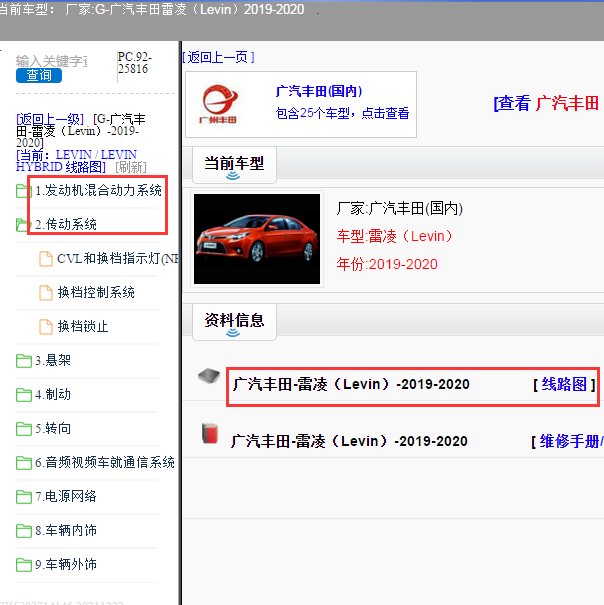Click the text 车型:雷凌（Levin）
This screenshot has width=604, height=605.
pyautogui.click(x=394, y=236)
